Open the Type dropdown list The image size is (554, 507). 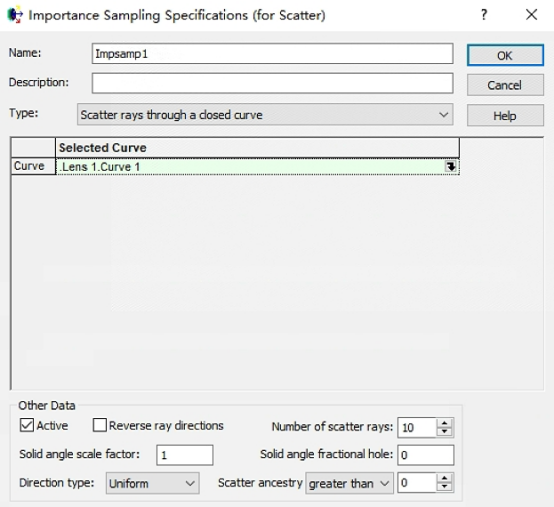[265, 114]
